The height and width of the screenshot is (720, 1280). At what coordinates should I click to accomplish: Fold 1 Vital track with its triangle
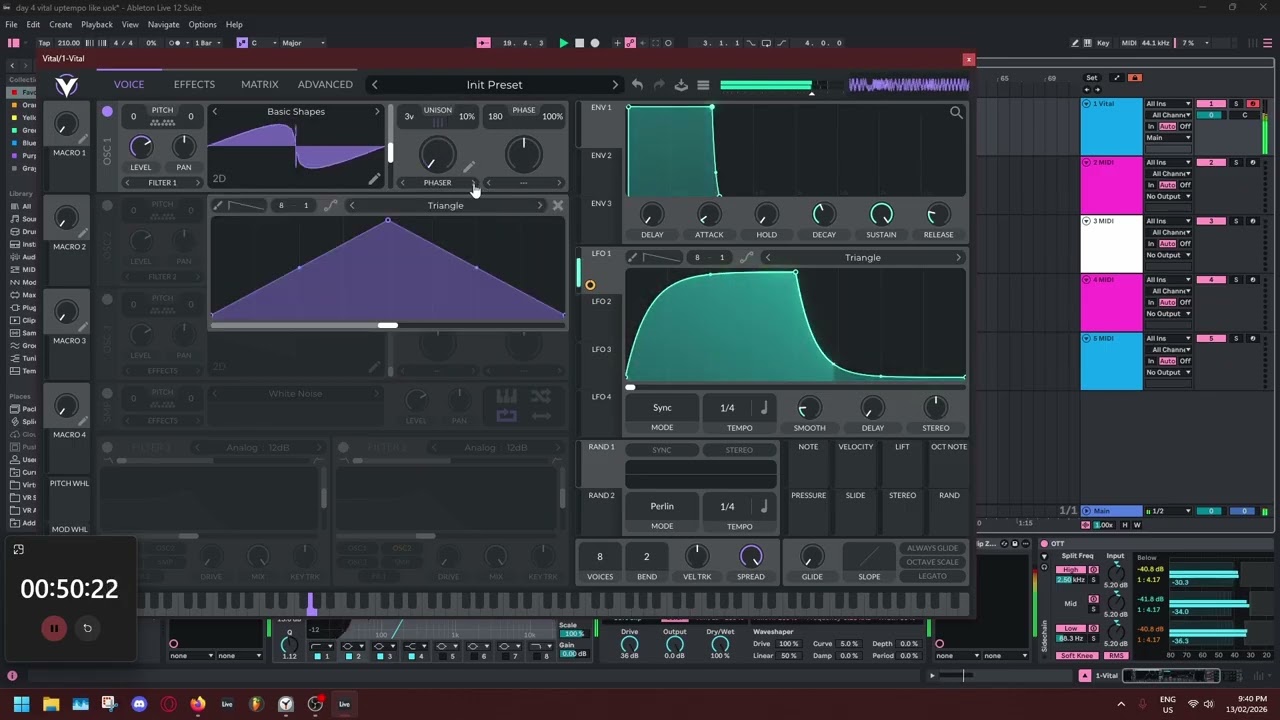tap(1086, 104)
